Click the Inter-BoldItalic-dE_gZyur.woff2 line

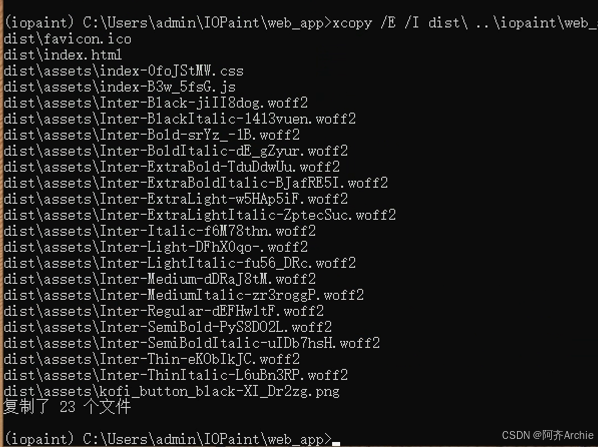176,151
